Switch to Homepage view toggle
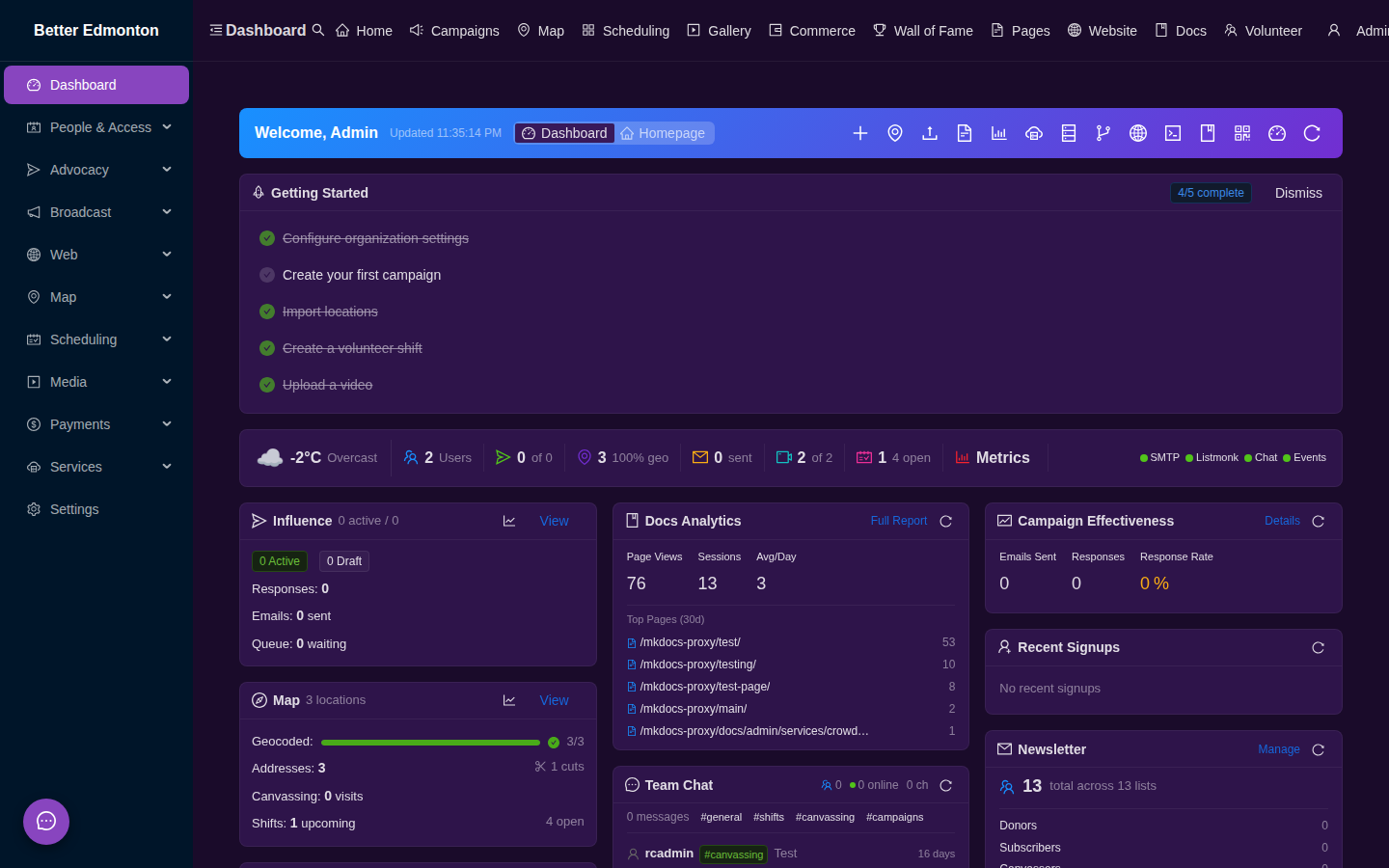 [x=663, y=133]
